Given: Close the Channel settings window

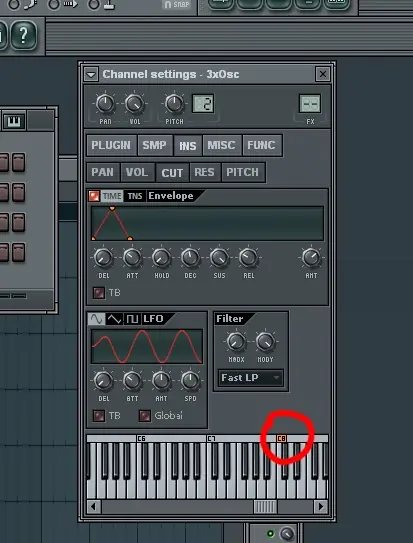Looking at the screenshot, I should [x=323, y=74].
